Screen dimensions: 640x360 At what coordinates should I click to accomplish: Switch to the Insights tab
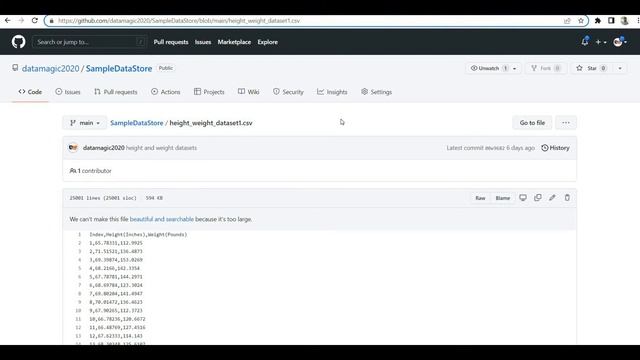tap(332, 92)
